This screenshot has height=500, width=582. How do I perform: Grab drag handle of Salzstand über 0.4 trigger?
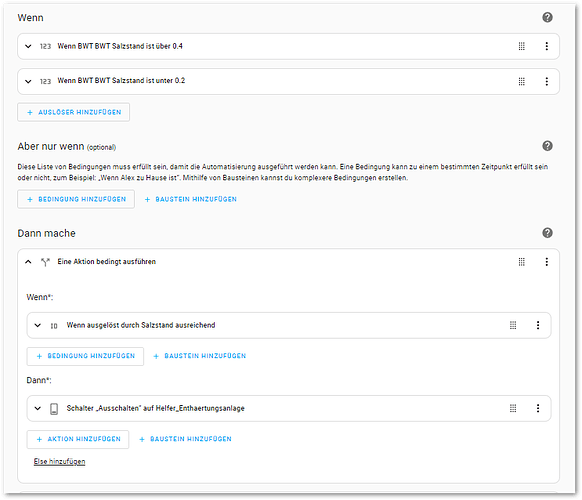521,46
